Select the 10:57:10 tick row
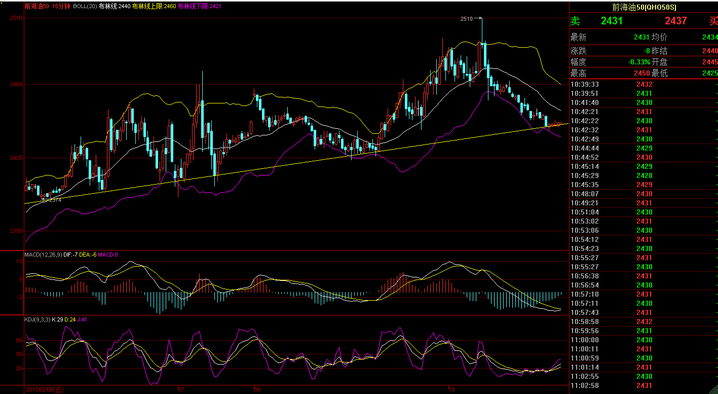This screenshot has height=394, width=718. [643, 294]
